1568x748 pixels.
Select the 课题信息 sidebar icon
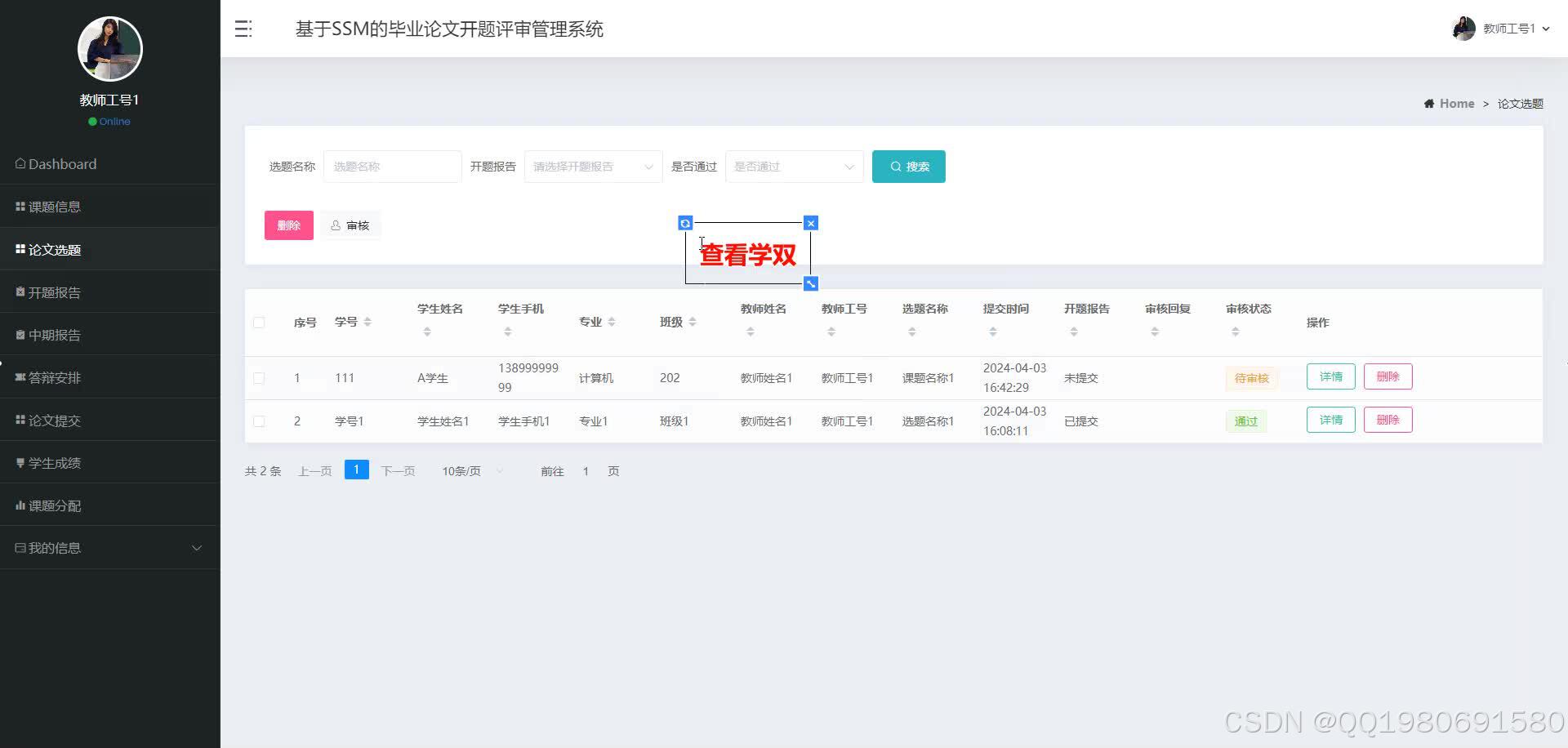[20, 206]
